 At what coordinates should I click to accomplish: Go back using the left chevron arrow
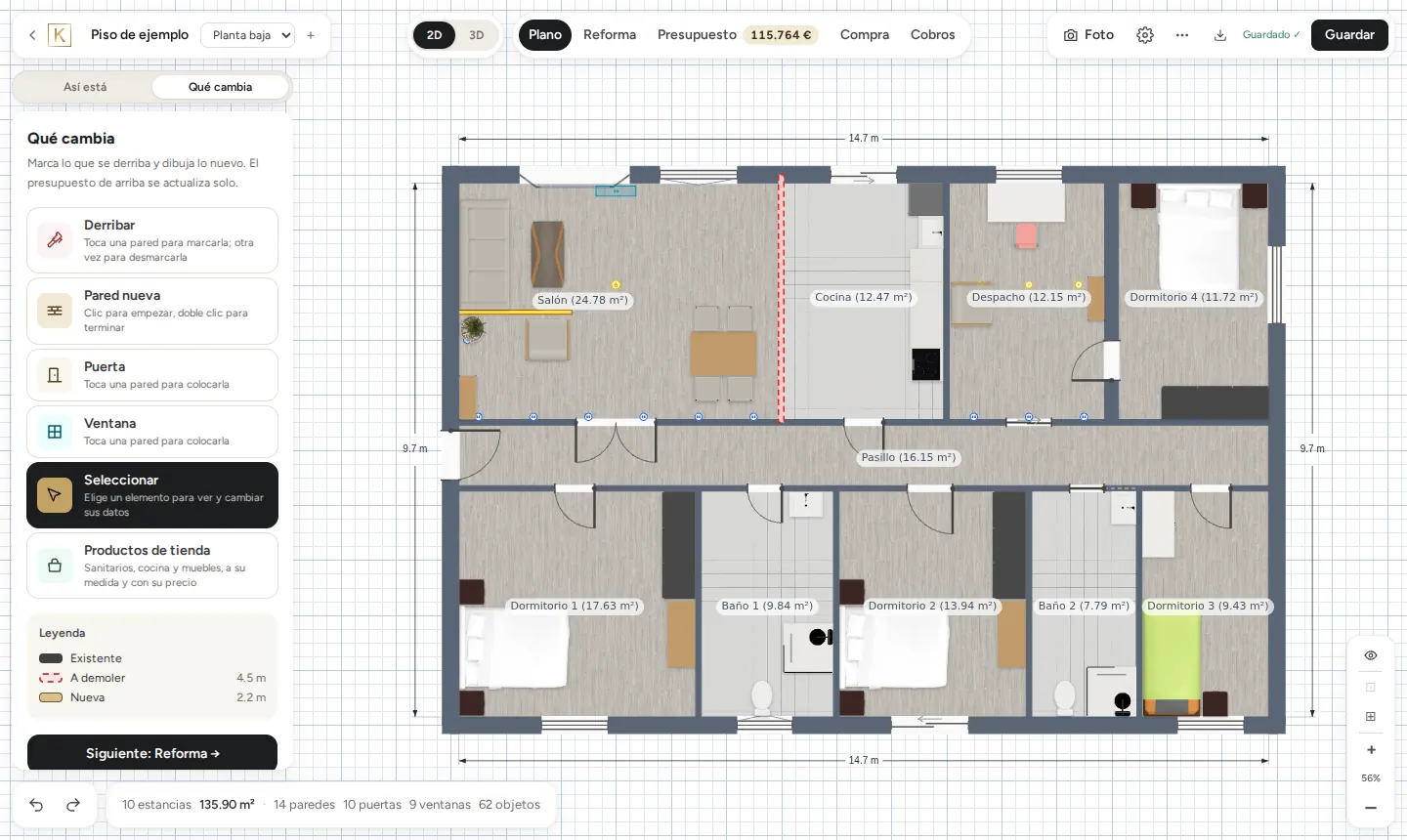[32, 35]
